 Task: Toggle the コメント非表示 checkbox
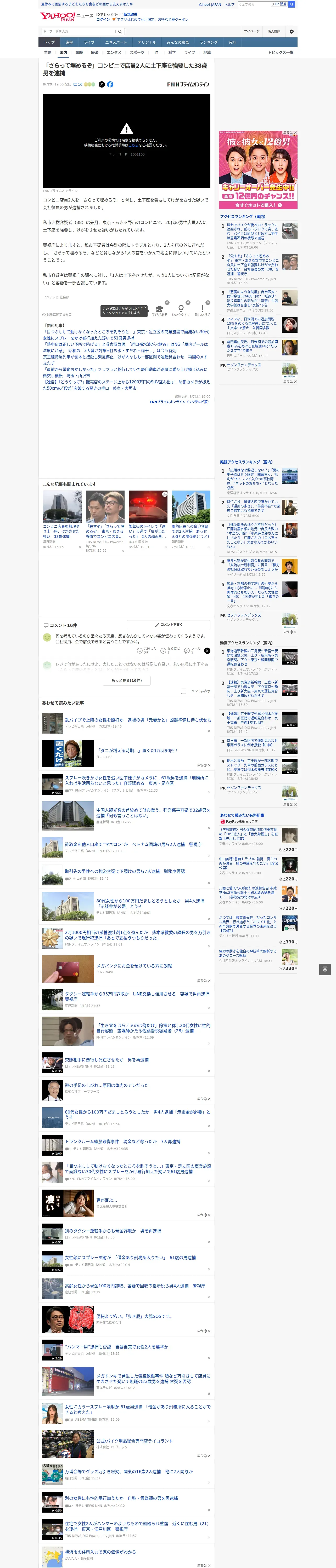tap(183, 691)
